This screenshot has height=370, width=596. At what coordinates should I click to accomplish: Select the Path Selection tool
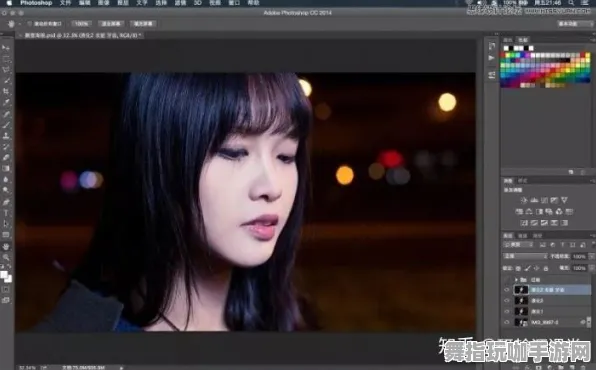6,224
